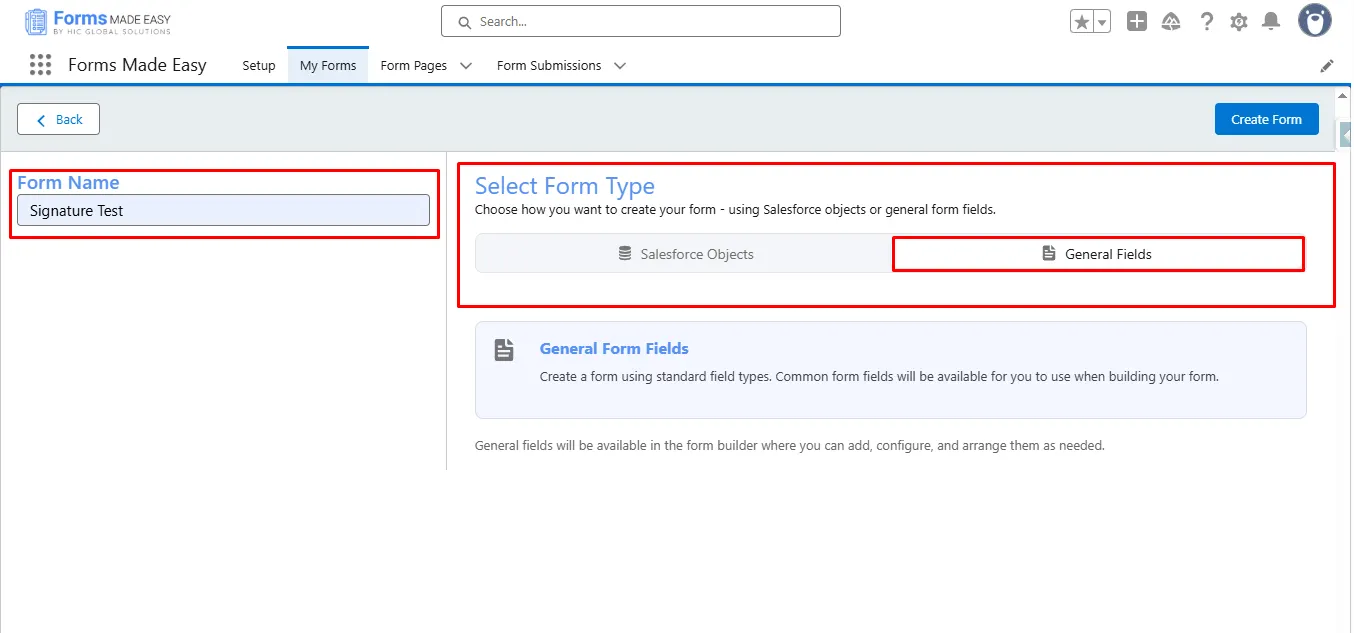Screen dimensions: 1354x633
Task: Open the Trailhead guidance icon
Action: 1171,21
